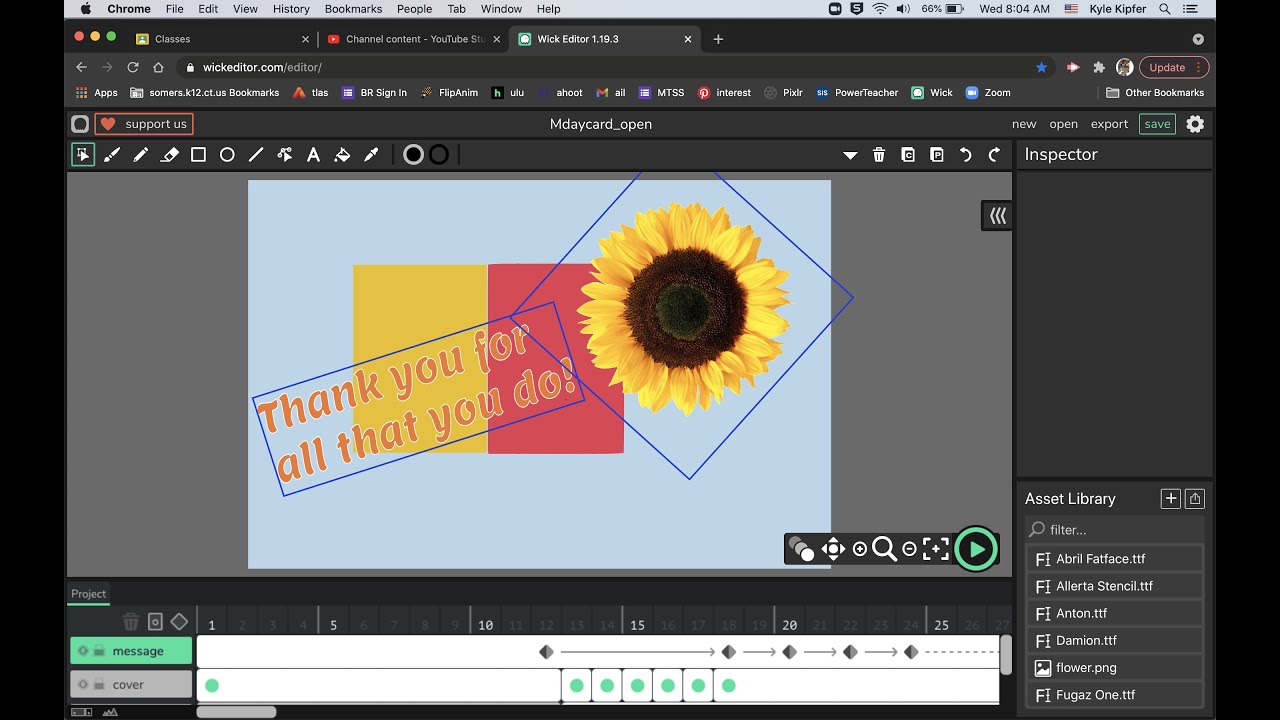
Task: Open the fill color swatch
Action: click(413, 155)
